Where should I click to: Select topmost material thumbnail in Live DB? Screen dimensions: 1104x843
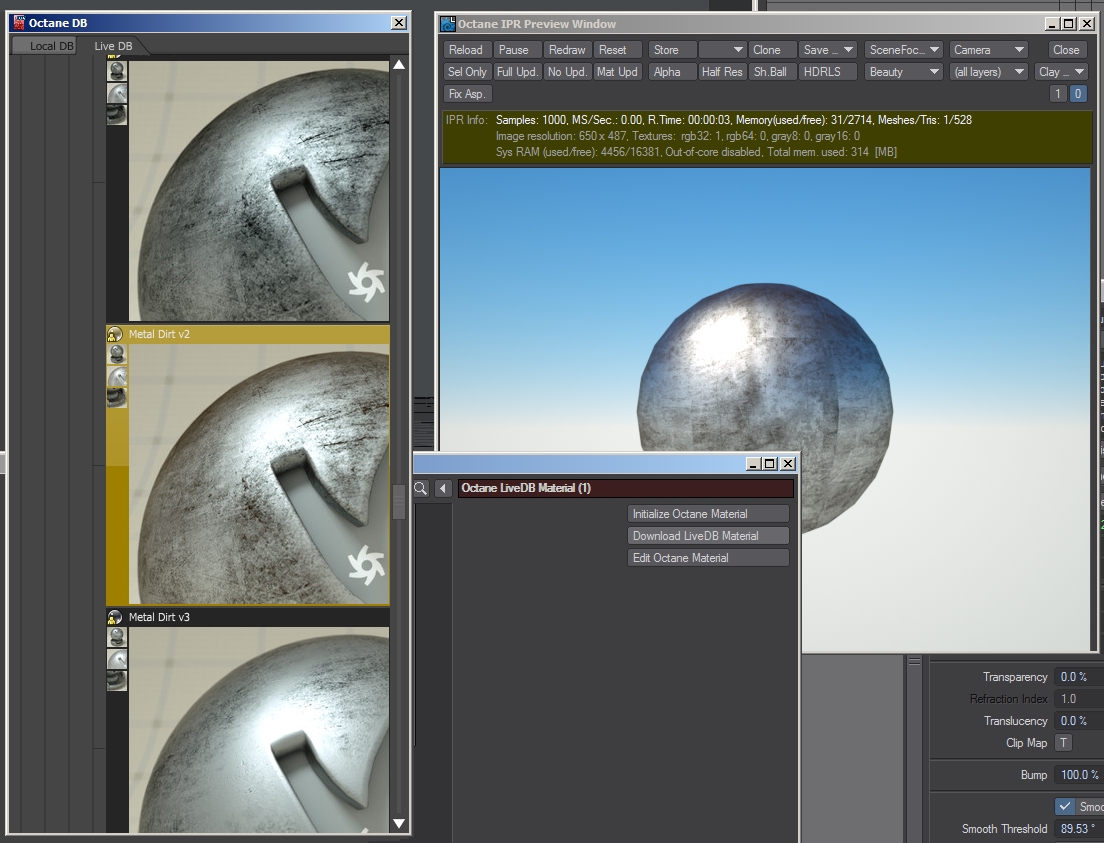(259, 191)
